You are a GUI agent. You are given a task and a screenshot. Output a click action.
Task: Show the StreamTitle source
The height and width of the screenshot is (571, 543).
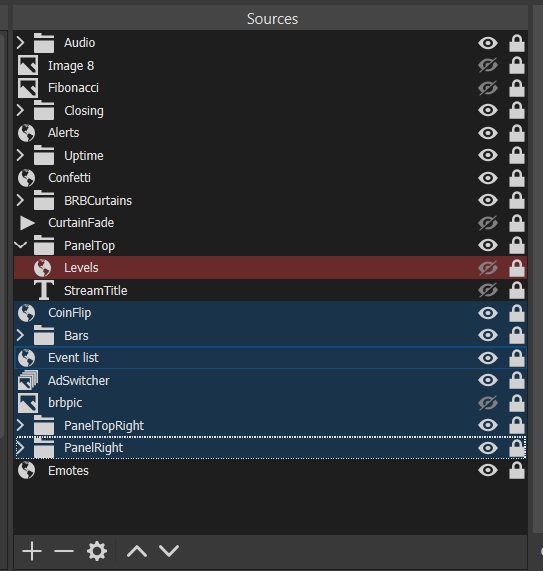click(x=488, y=290)
